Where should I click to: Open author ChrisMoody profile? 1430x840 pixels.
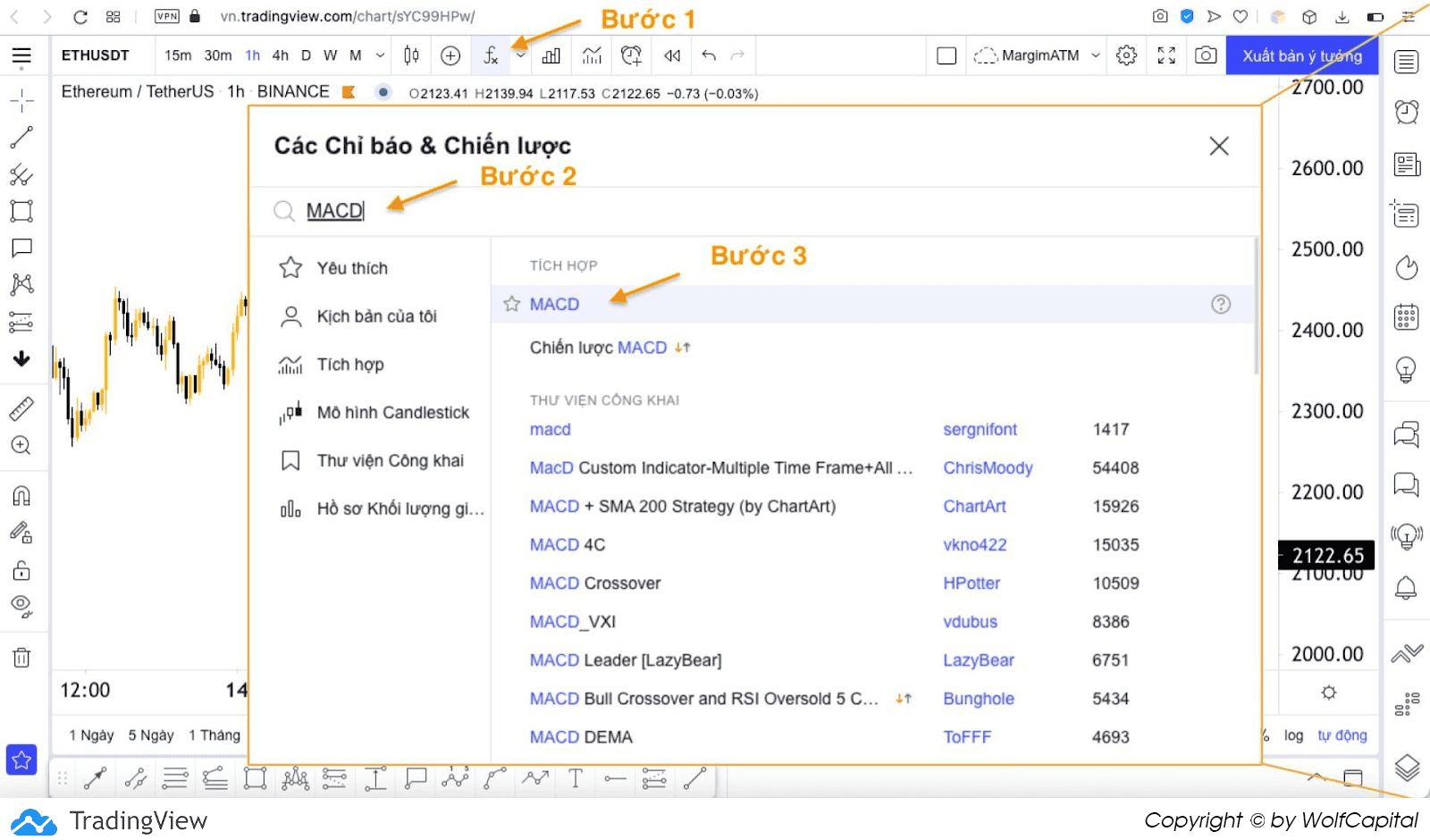click(988, 468)
